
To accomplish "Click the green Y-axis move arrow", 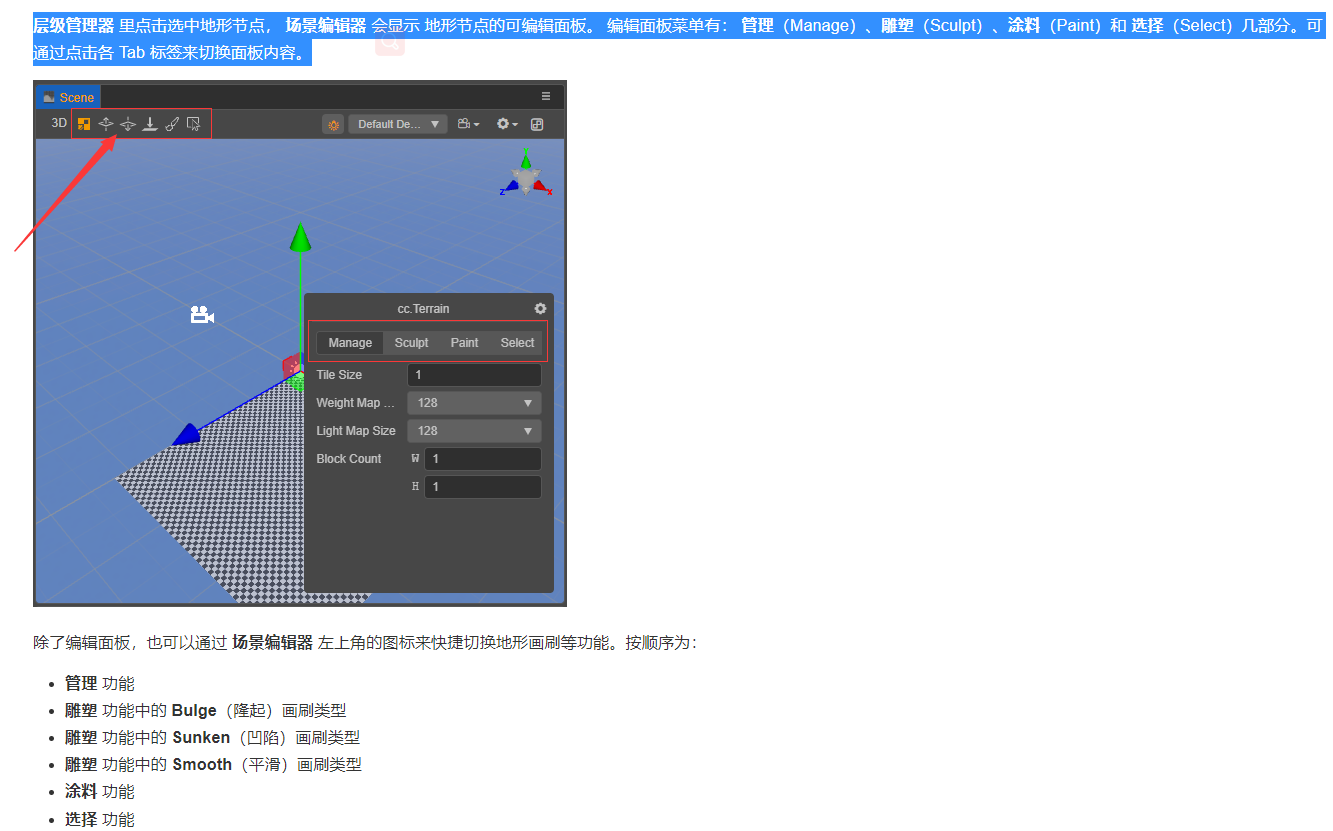I will 300,239.
